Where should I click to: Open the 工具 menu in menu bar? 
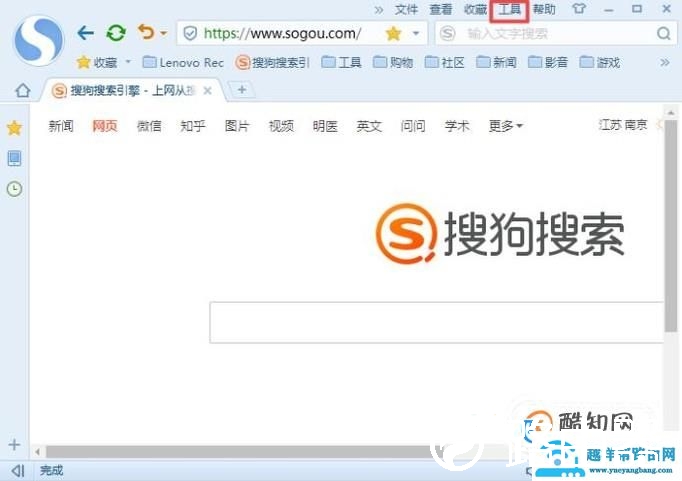coord(509,9)
